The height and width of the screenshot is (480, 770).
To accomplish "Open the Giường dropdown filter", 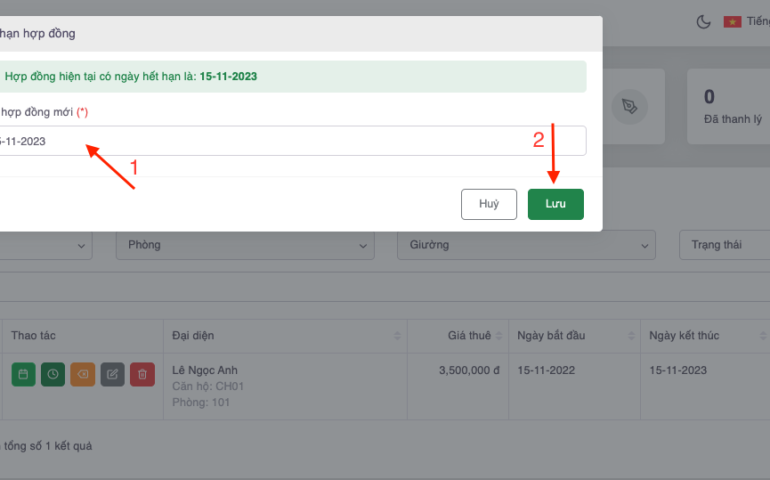I will pos(526,245).
